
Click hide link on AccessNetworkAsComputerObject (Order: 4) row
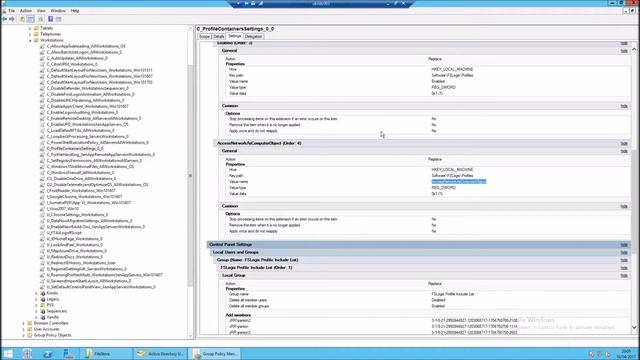click(624, 144)
